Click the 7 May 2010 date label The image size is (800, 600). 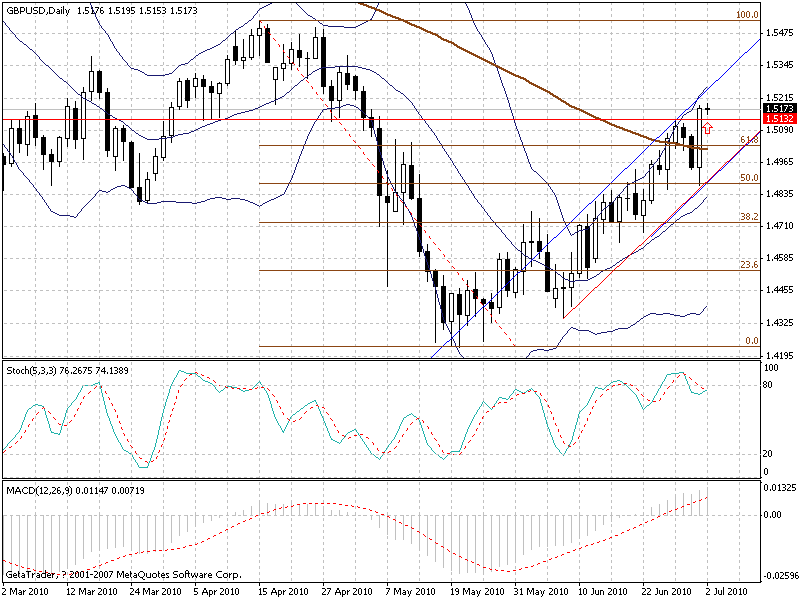[411, 592]
